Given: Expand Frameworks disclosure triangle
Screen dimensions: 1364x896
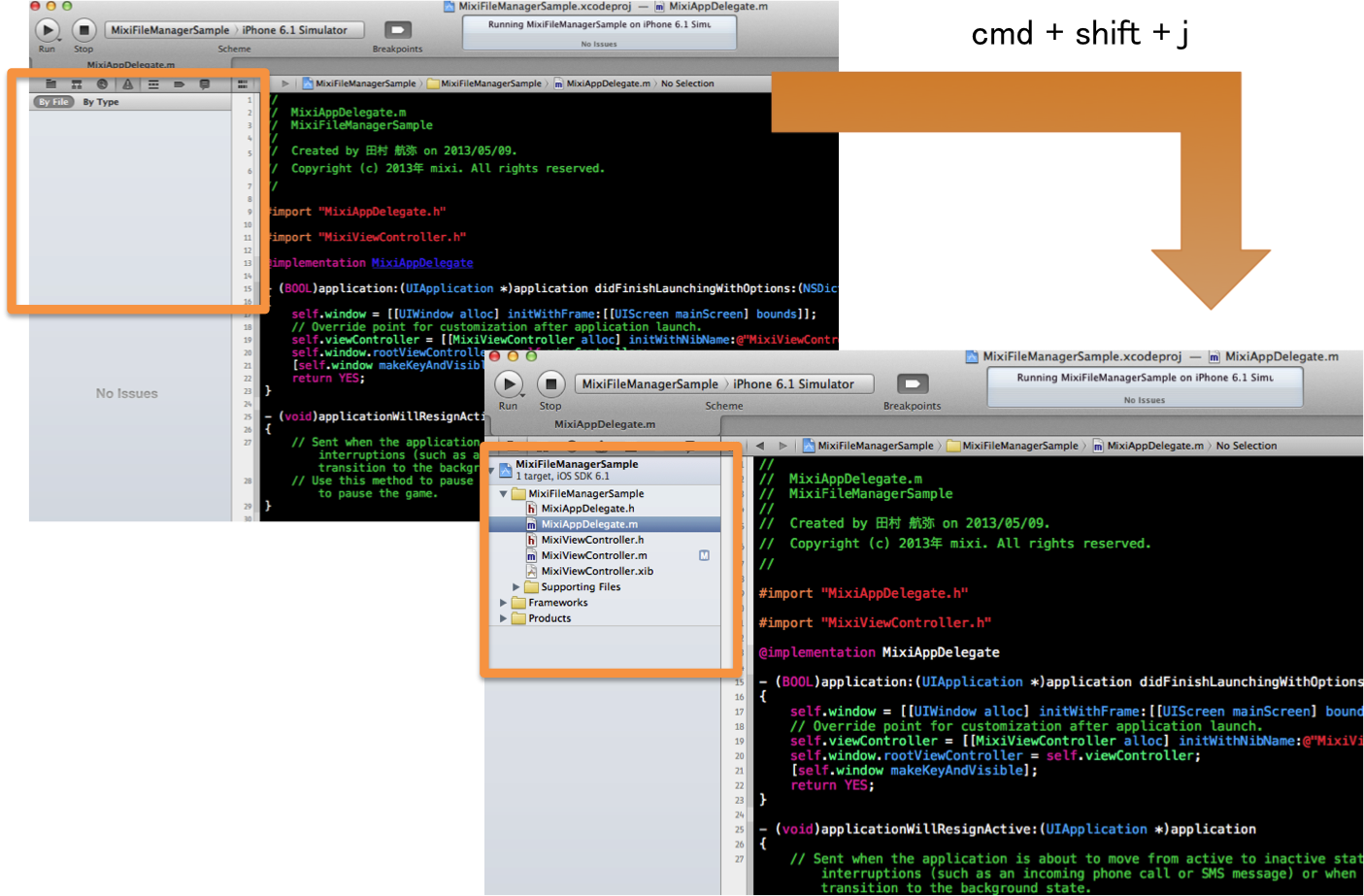Looking at the screenshot, I should click(503, 603).
